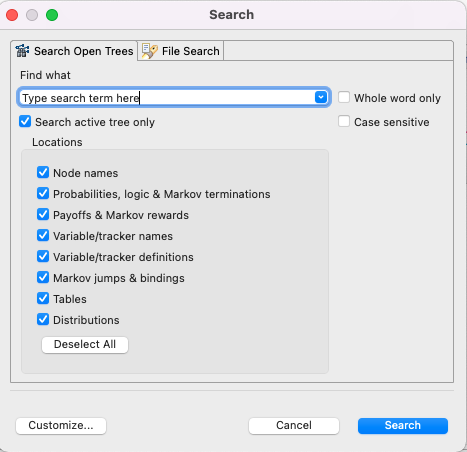Switch to the File Search tab
The width and height of the screenshot is (467, 452).
pos(180,51)
